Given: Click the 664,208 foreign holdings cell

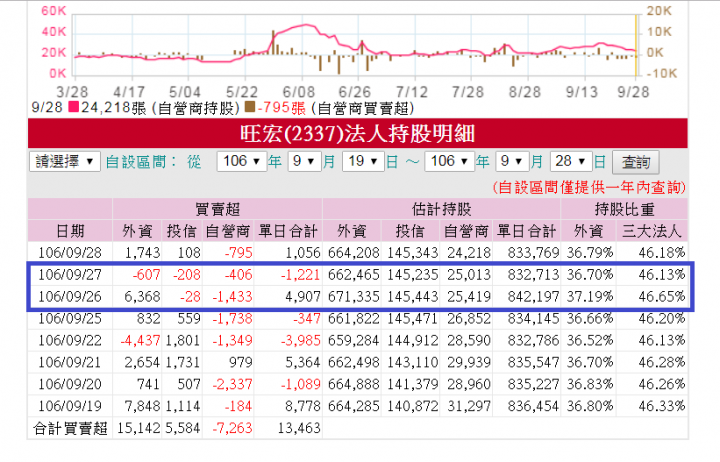Looking at the screenshot, I should [x=354, y=253].
